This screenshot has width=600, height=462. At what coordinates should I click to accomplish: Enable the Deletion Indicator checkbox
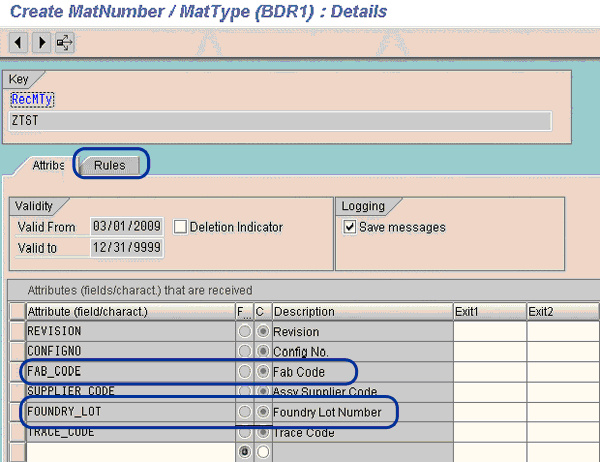tap(181, 227)
